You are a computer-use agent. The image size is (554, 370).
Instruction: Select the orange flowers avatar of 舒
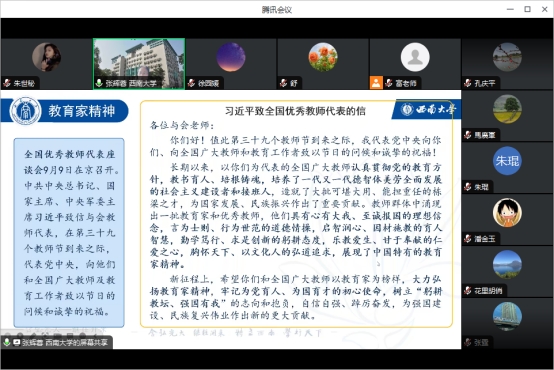click(323, 57)
